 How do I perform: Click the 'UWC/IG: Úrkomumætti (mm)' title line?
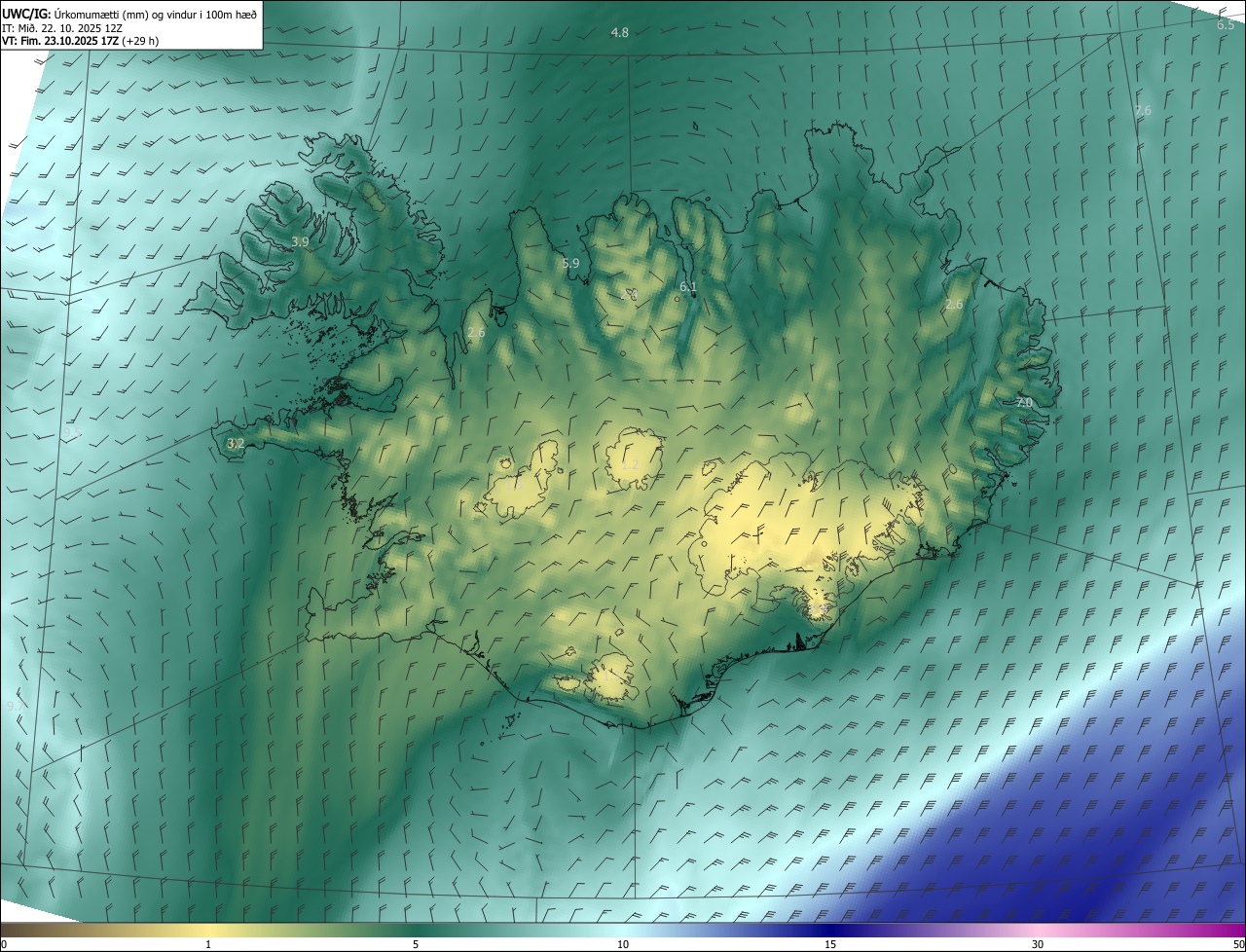tap(129, 13)
